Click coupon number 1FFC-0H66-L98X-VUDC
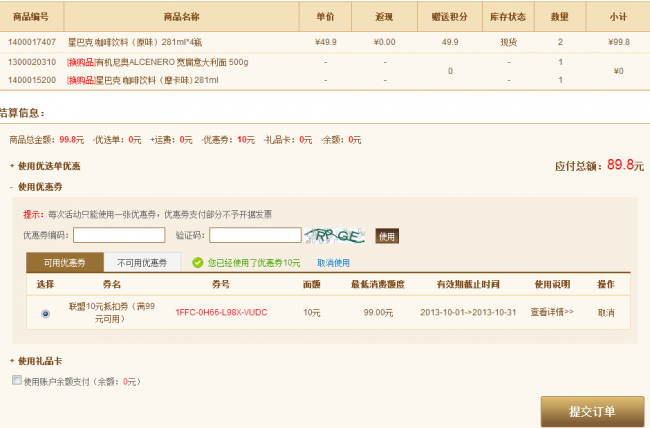The width and height of the screenshot is (650, 428). pos(221,312)
